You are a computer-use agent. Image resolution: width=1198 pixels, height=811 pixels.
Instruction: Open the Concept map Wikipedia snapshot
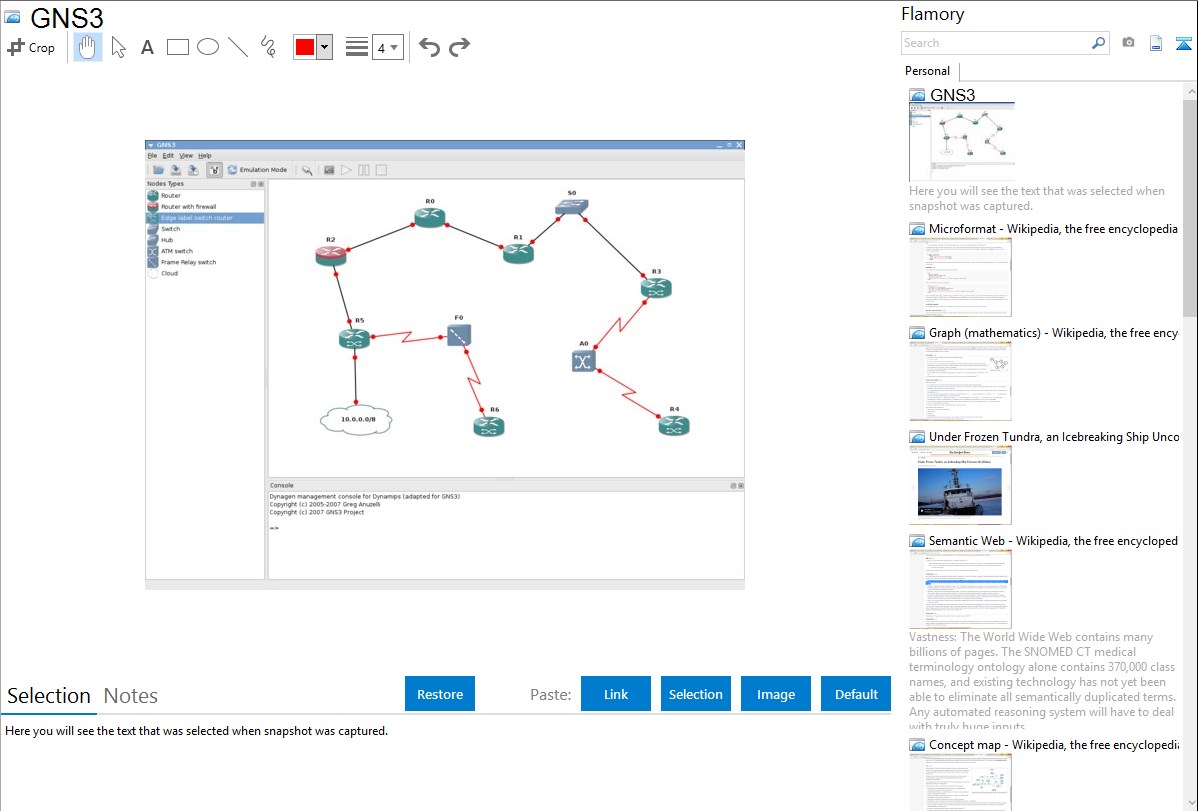(x=960, y=782)
